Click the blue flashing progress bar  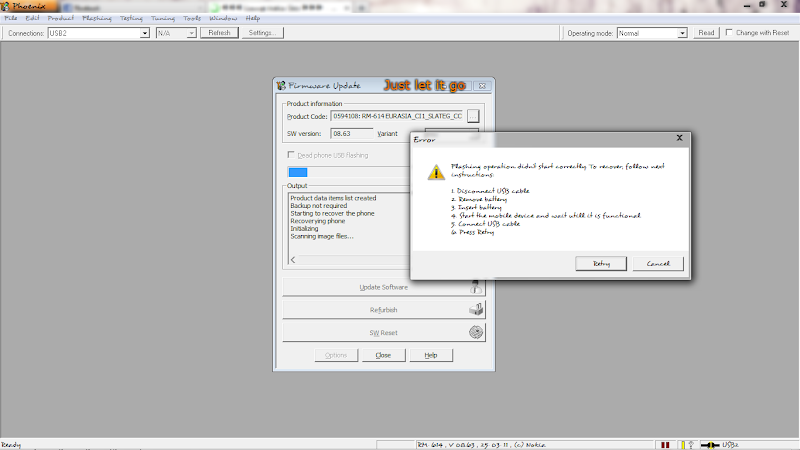(298, 172)
